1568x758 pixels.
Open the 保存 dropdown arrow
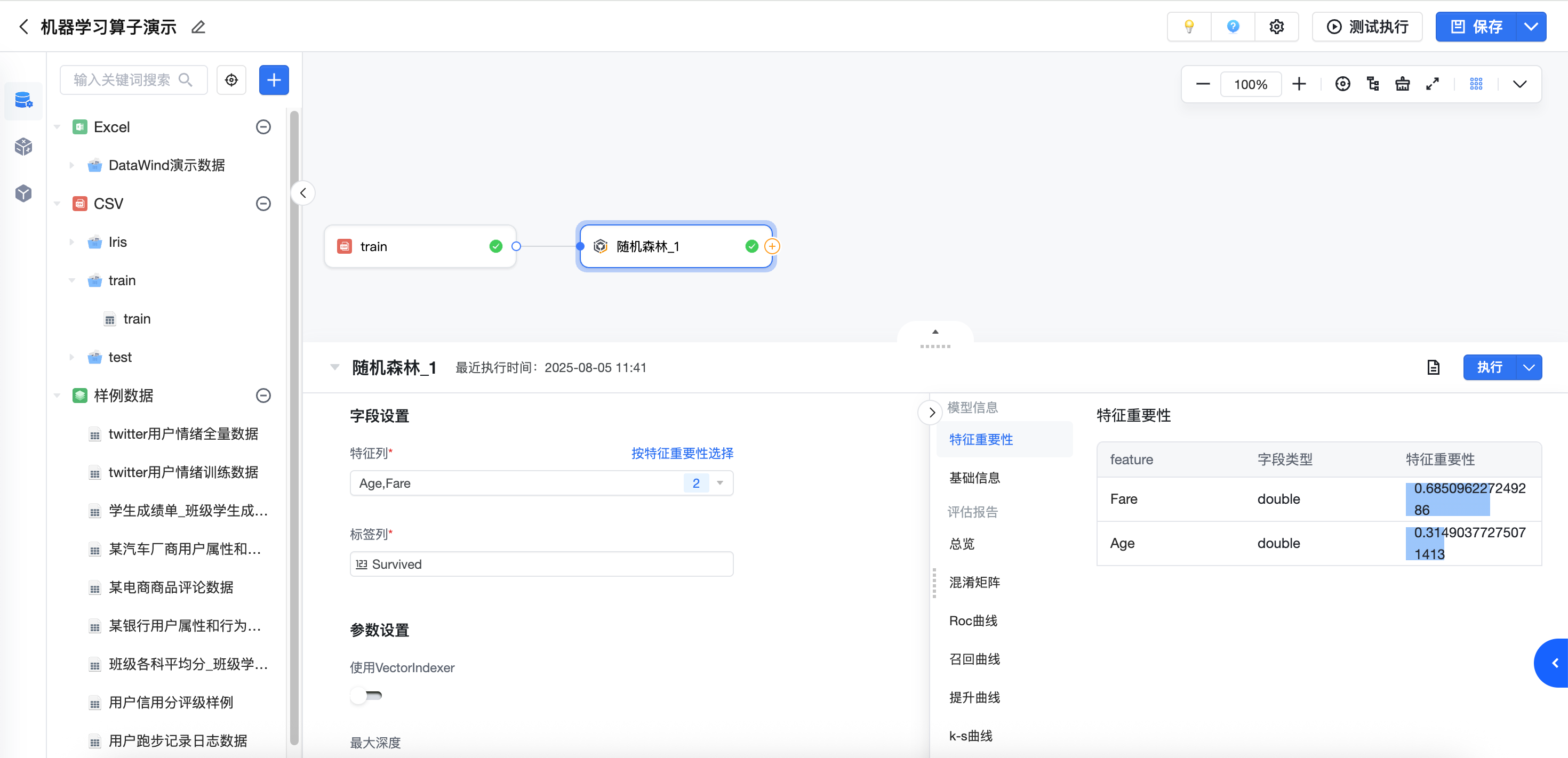[1531, 27]
